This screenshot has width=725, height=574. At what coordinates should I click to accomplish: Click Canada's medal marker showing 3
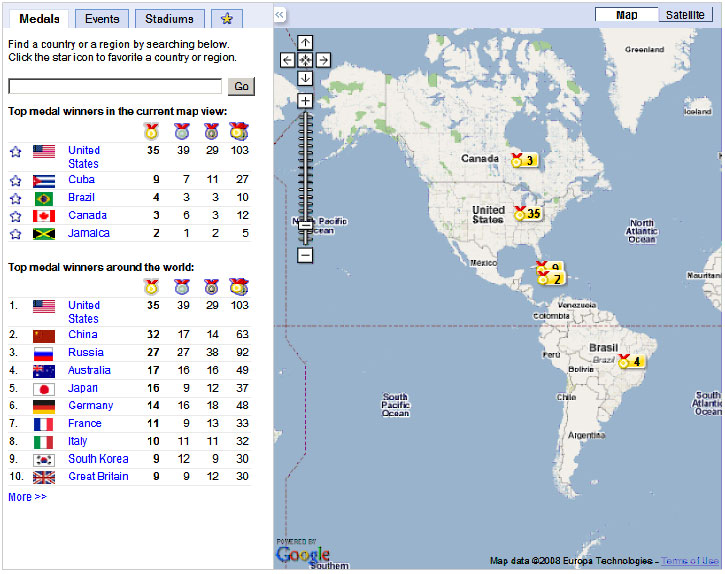[x=523, y=160]
